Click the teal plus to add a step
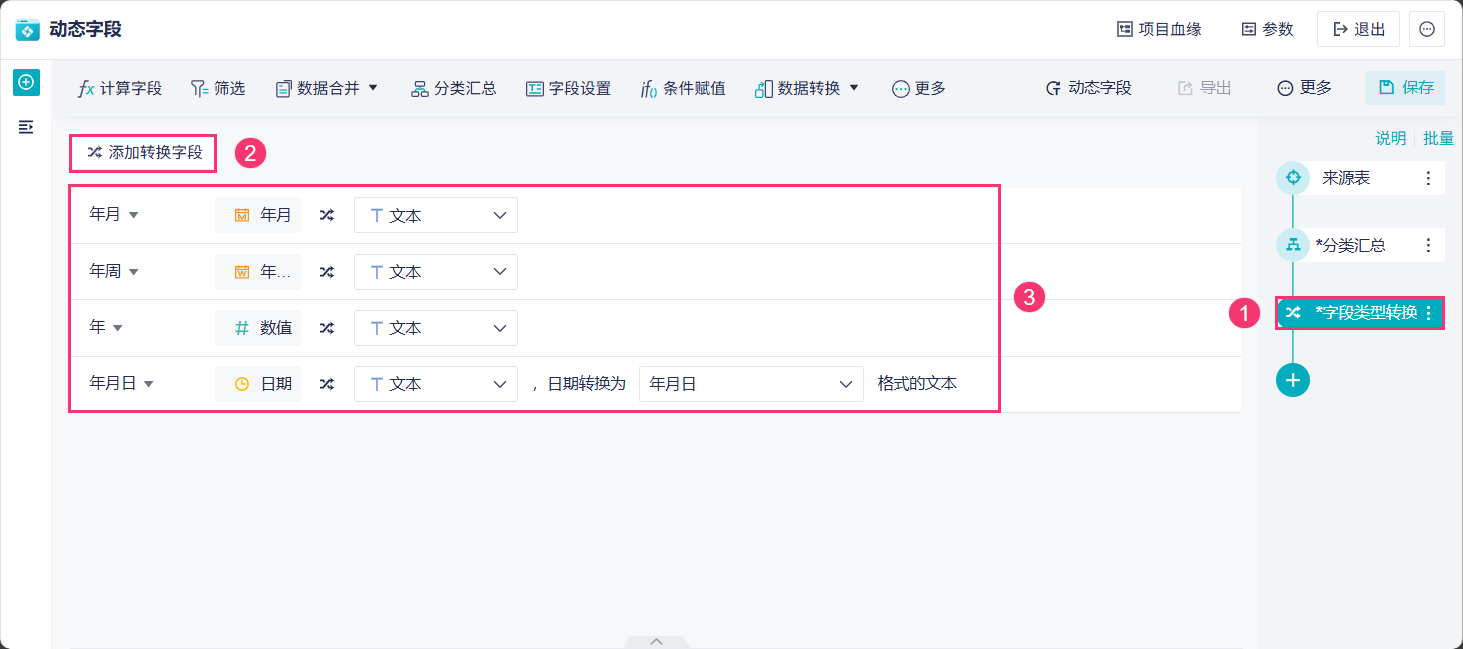Image resolution: width=1463 pixels, height=649 pixels. (1293, 380)
